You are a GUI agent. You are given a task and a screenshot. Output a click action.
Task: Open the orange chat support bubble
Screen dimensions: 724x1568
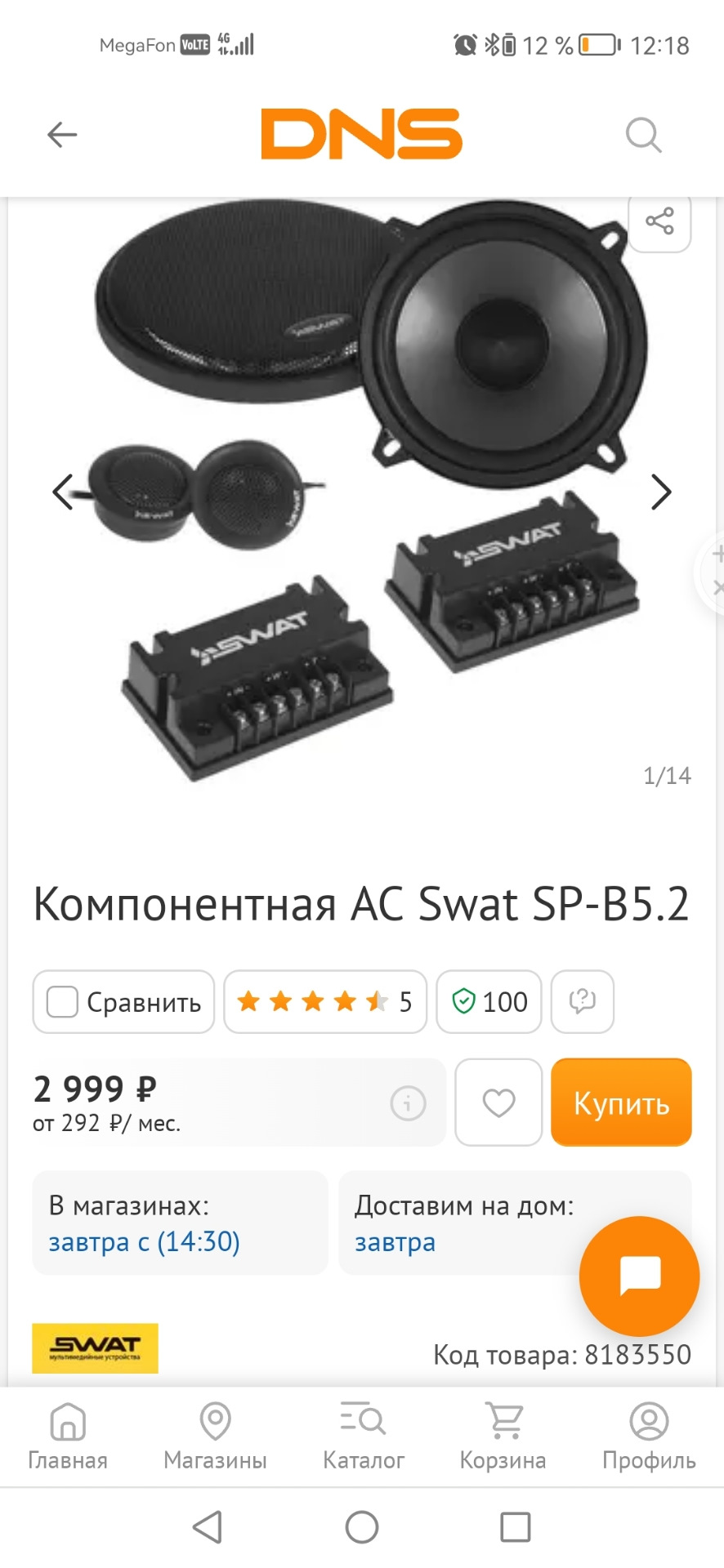click(x=639, y=1276)
